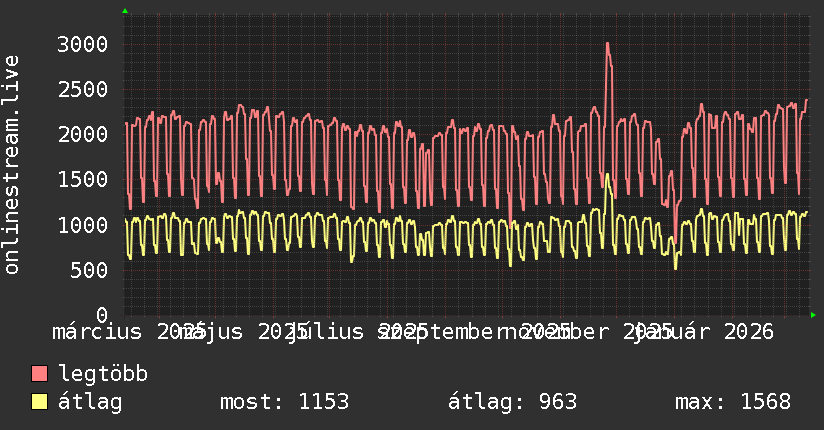Click the legtöbb legend label

(x=103, y=374)
